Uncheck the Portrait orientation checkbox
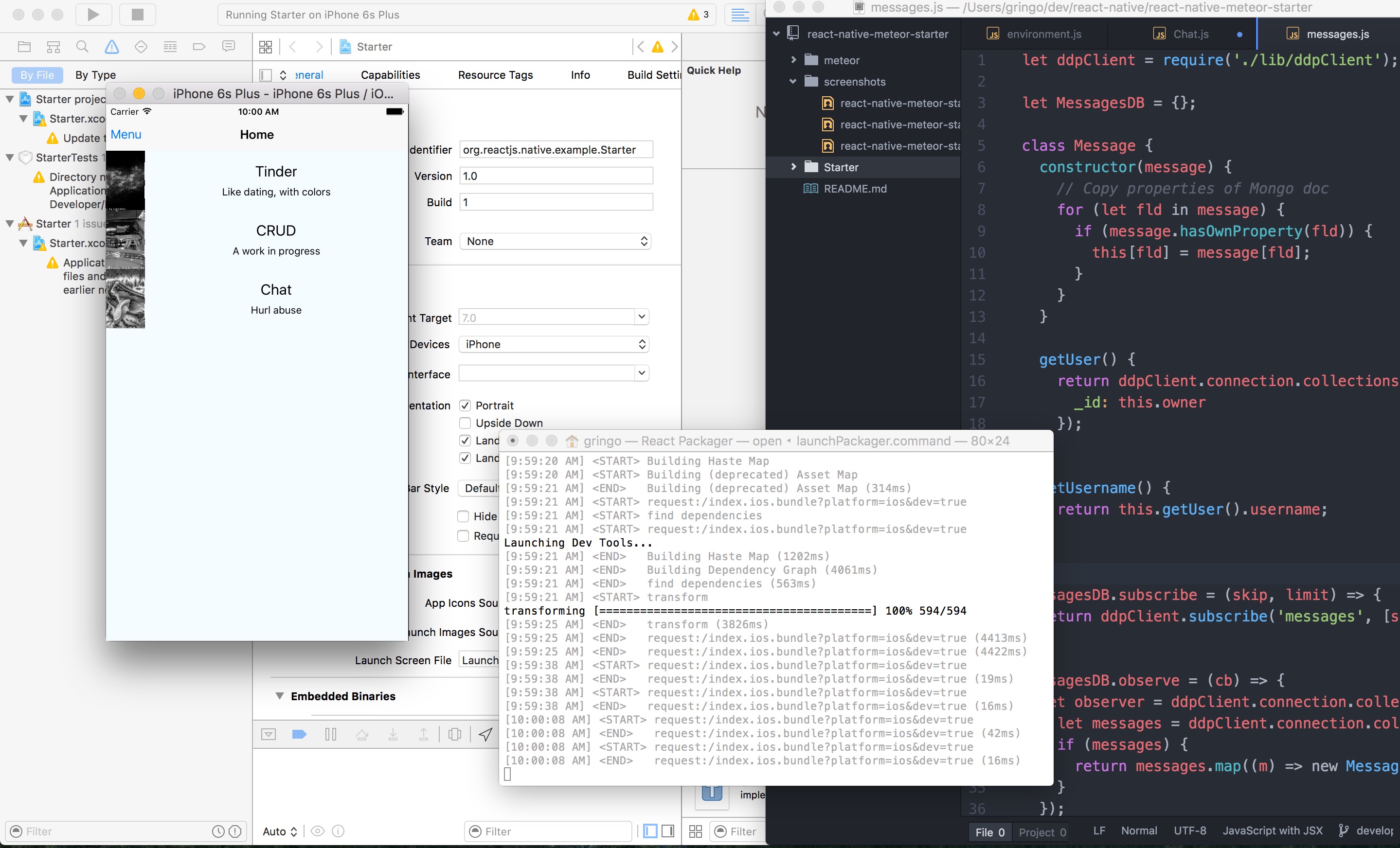Viewport: 1400px width, 848px height. pyautogui.click(x=465, y=406)
